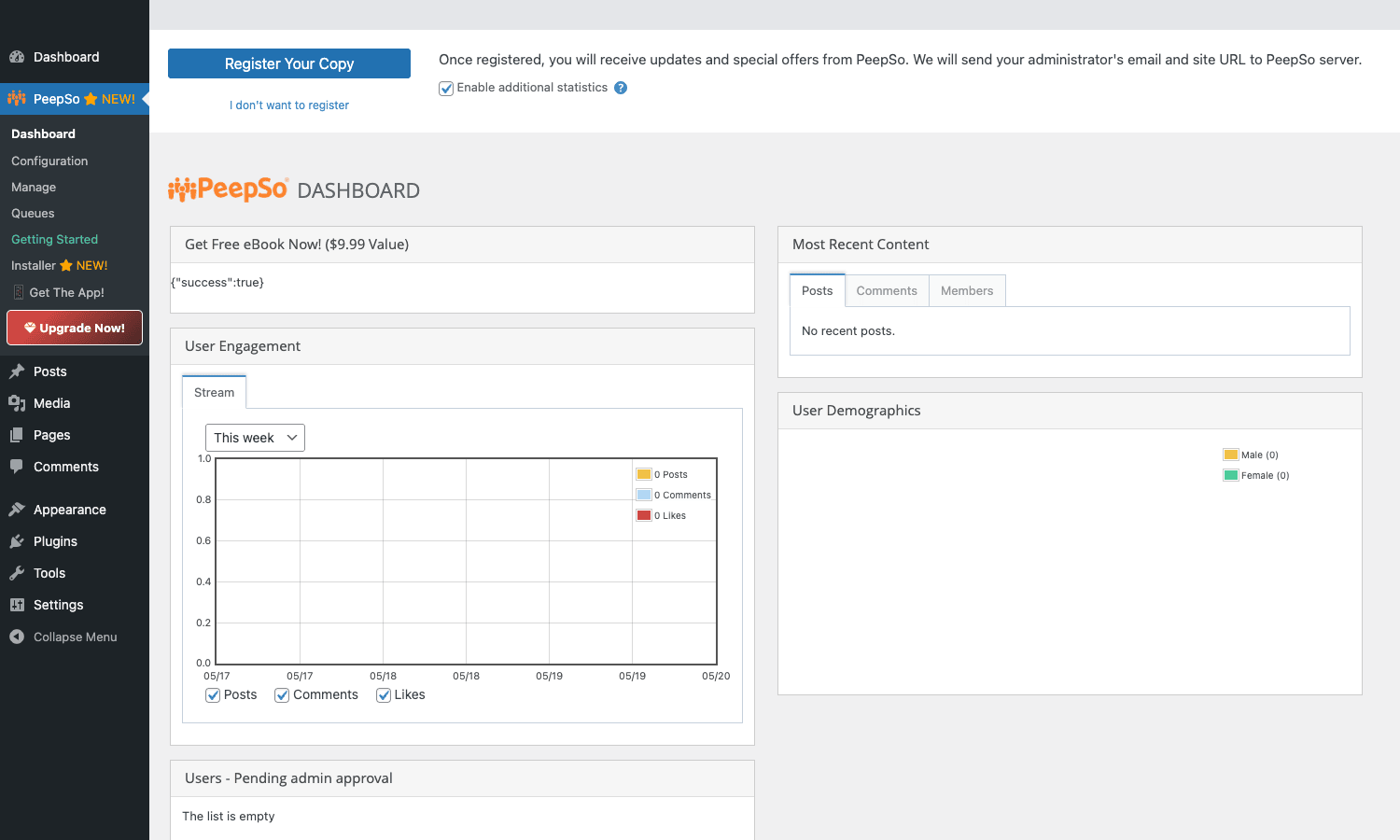Click the blue 0 Comments legend swatch
1400x840 pixels.
tap(644, 495)
